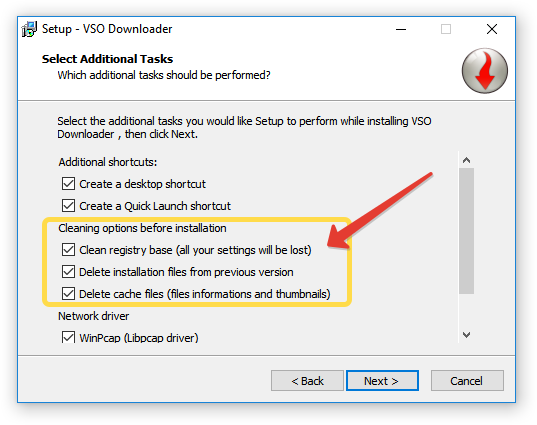Uncheck WinPcap (Libpcap driver) option
The width and height of the screenshot is (537, 425).
tap(68, 337)
